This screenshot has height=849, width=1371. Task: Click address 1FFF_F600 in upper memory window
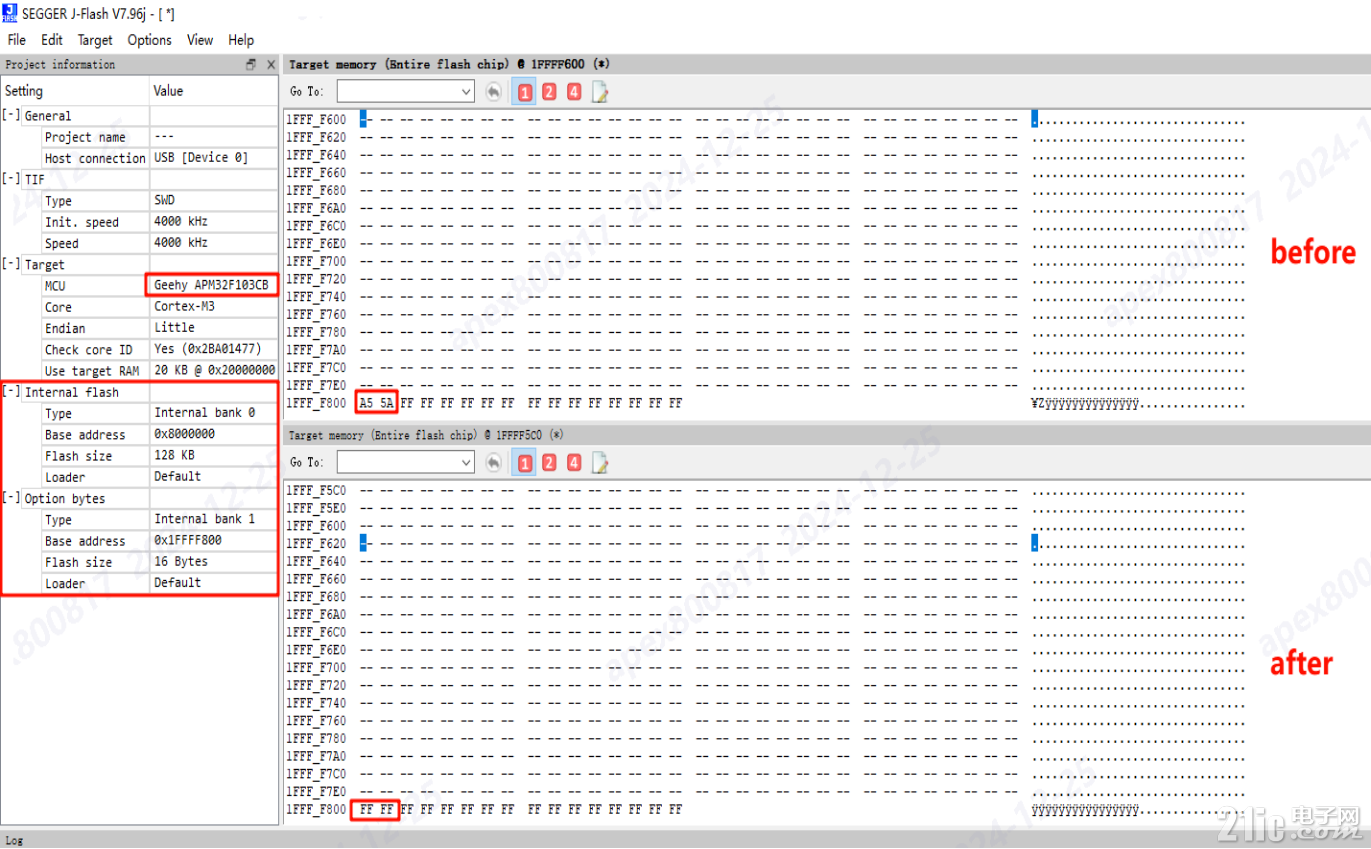pyautogui.click(x=316, y=120)
